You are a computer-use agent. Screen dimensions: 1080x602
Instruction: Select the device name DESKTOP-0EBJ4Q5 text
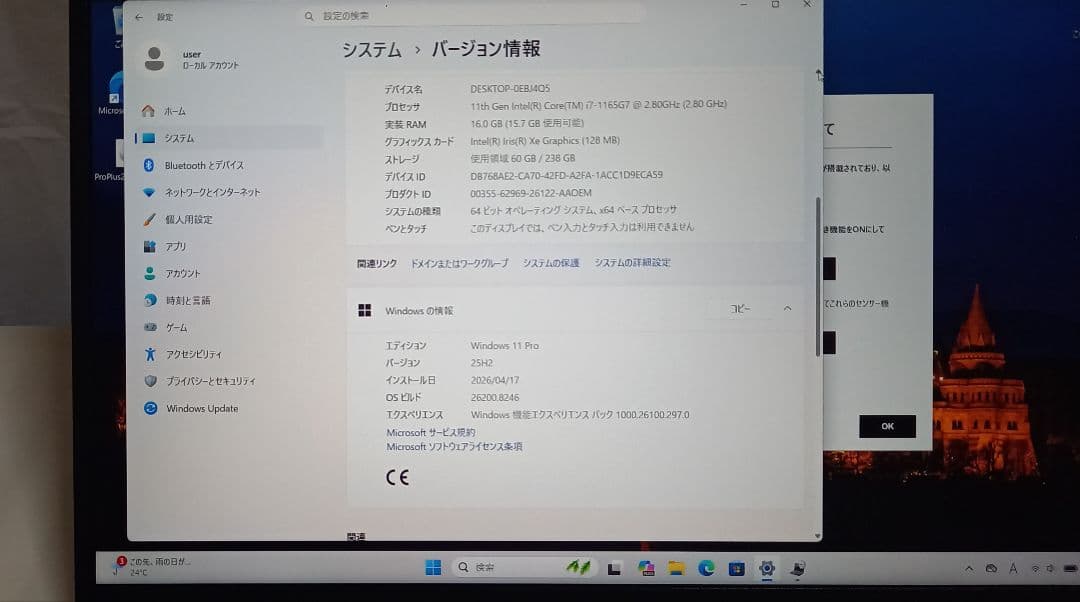pos(510,89)
